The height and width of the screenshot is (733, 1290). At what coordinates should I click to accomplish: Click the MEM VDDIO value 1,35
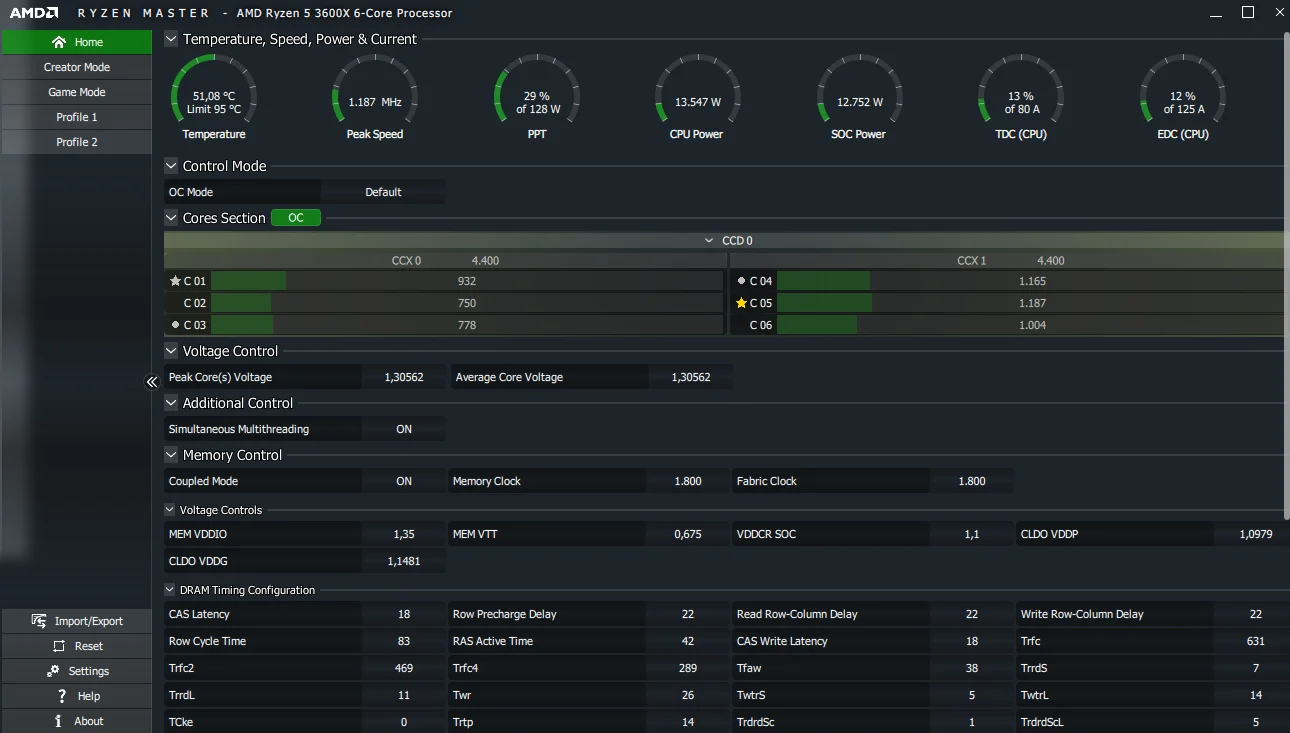coord(404,534)
